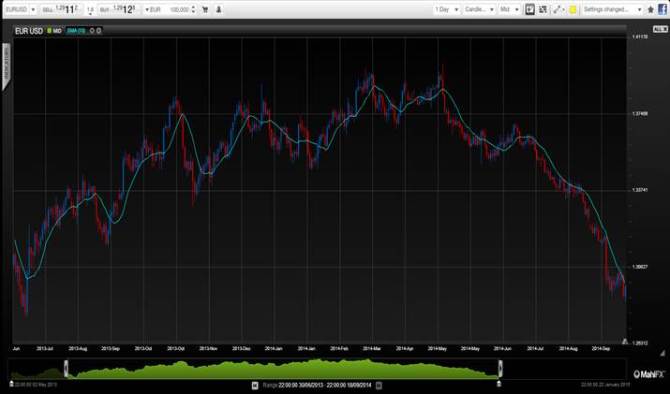
Task: Click the price axis scale arrow icon
Action: (x=624, y=341)
